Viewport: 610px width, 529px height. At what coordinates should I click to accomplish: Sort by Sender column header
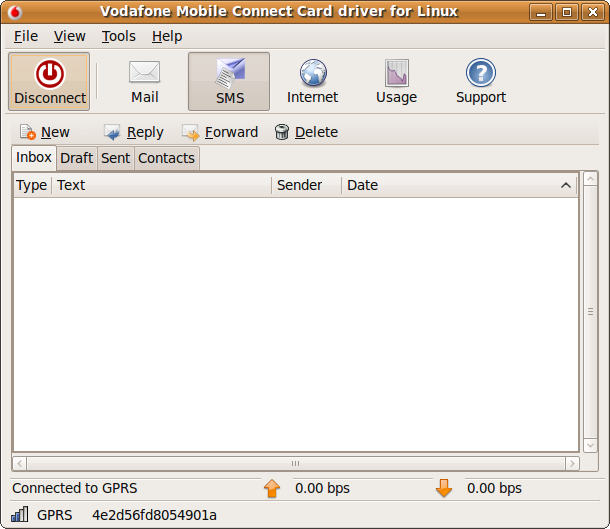[x=307, y=185]
